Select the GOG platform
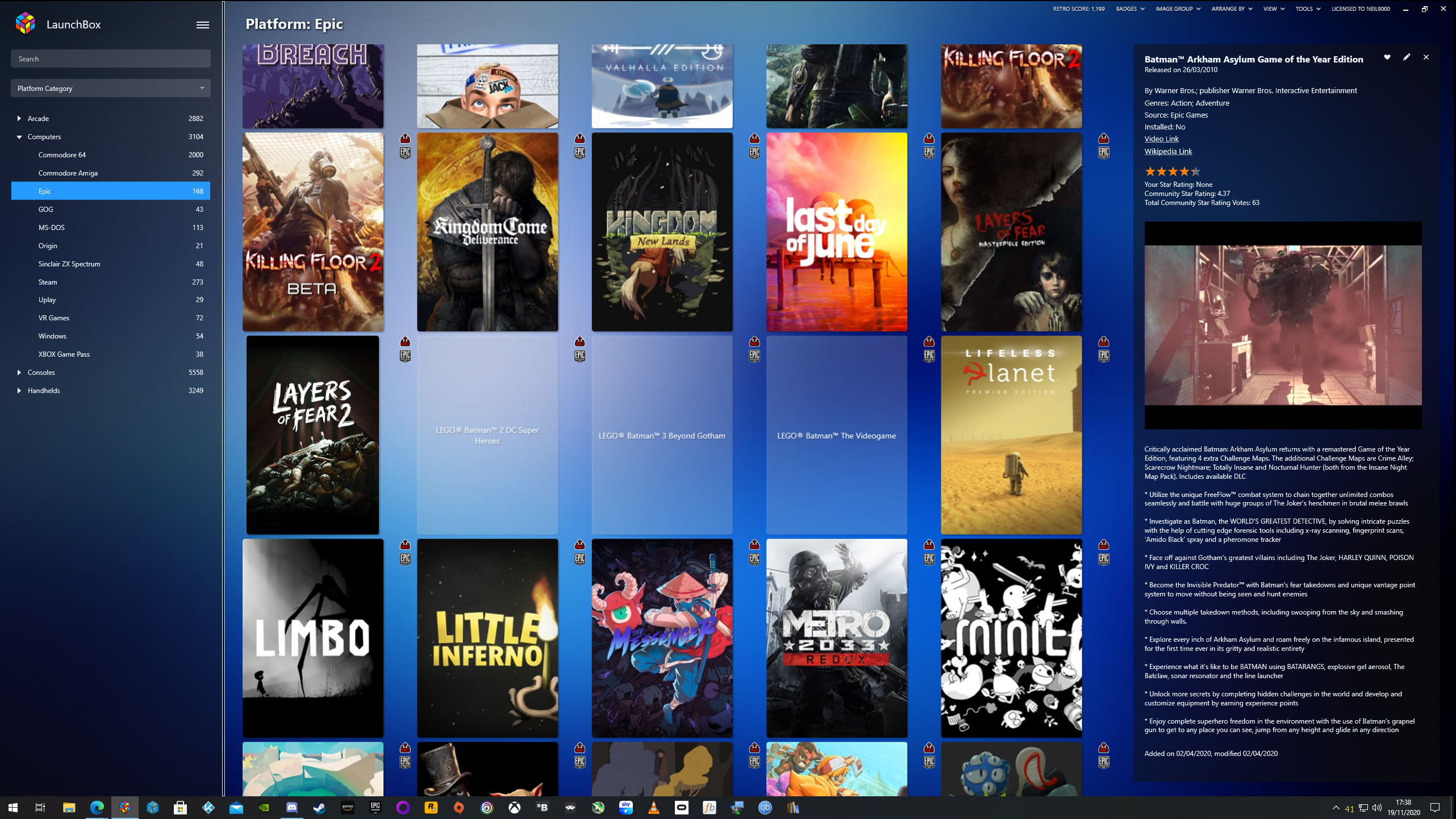1456x819 pixels. pos(110,210)
